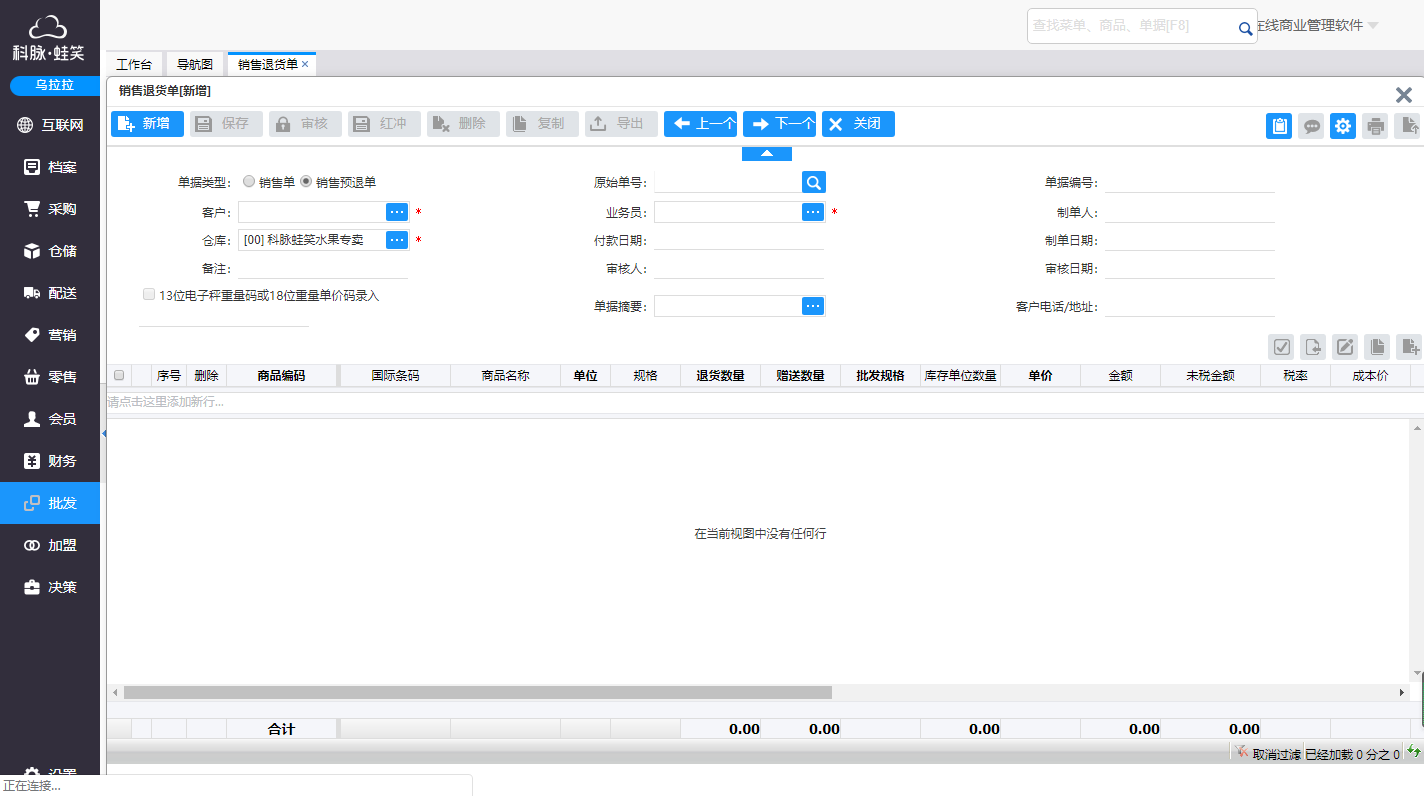1424x796 pixels.
Task: Open the 业务员 lookup ellipsis button
Action: tap(813, 212)
